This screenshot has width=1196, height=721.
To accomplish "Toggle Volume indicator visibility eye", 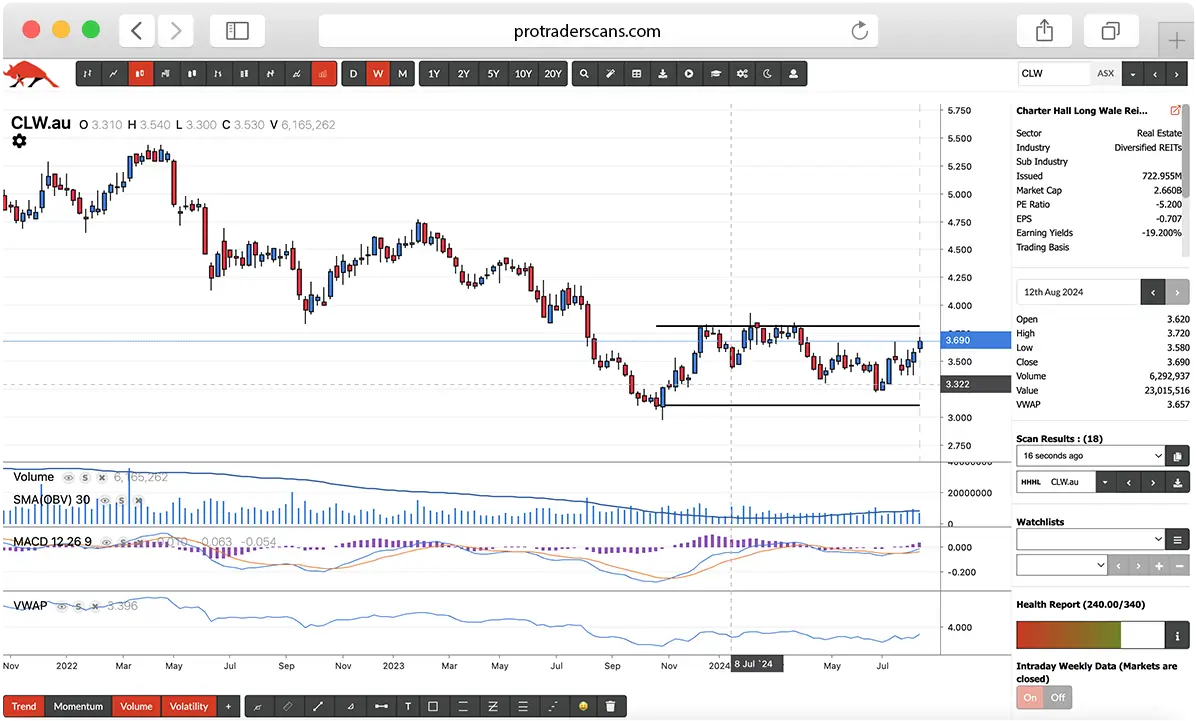I will point(68,478).
